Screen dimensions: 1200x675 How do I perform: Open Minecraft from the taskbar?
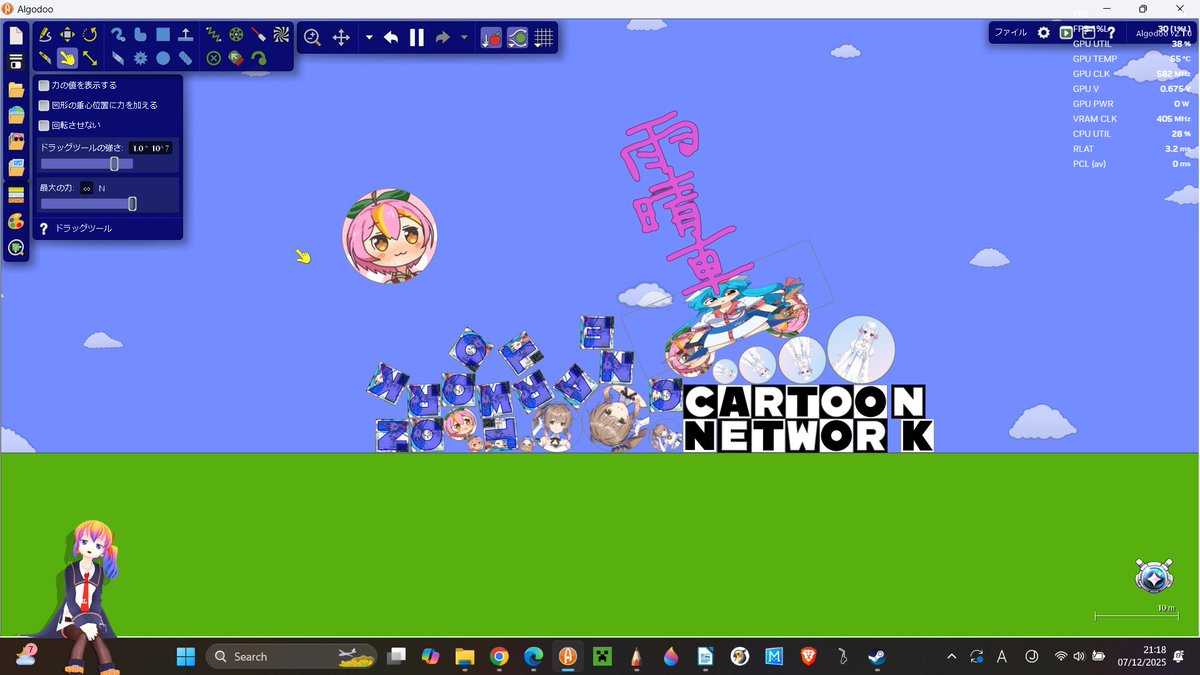point(602,656)
